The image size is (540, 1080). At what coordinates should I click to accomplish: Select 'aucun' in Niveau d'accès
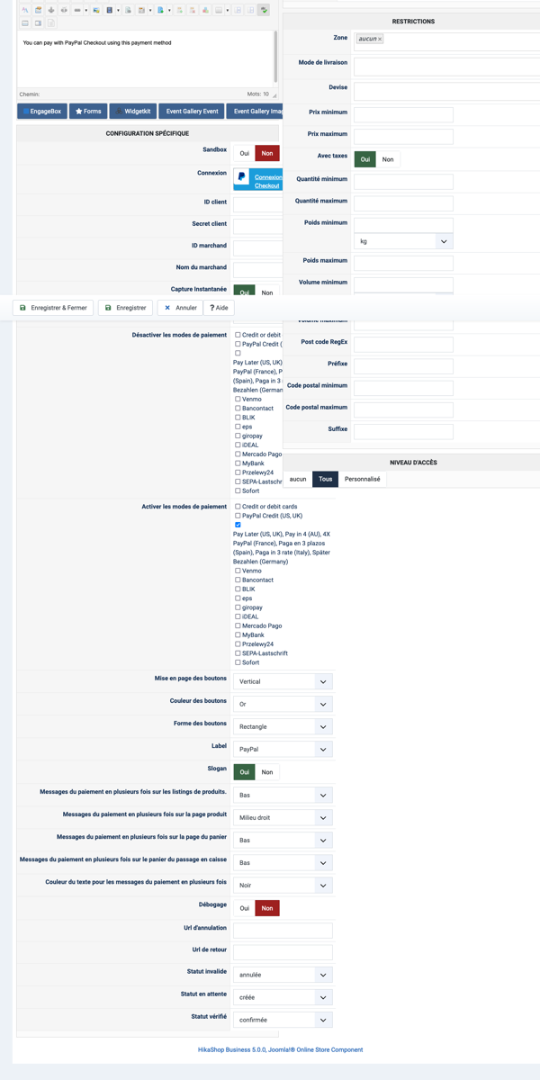298,479
